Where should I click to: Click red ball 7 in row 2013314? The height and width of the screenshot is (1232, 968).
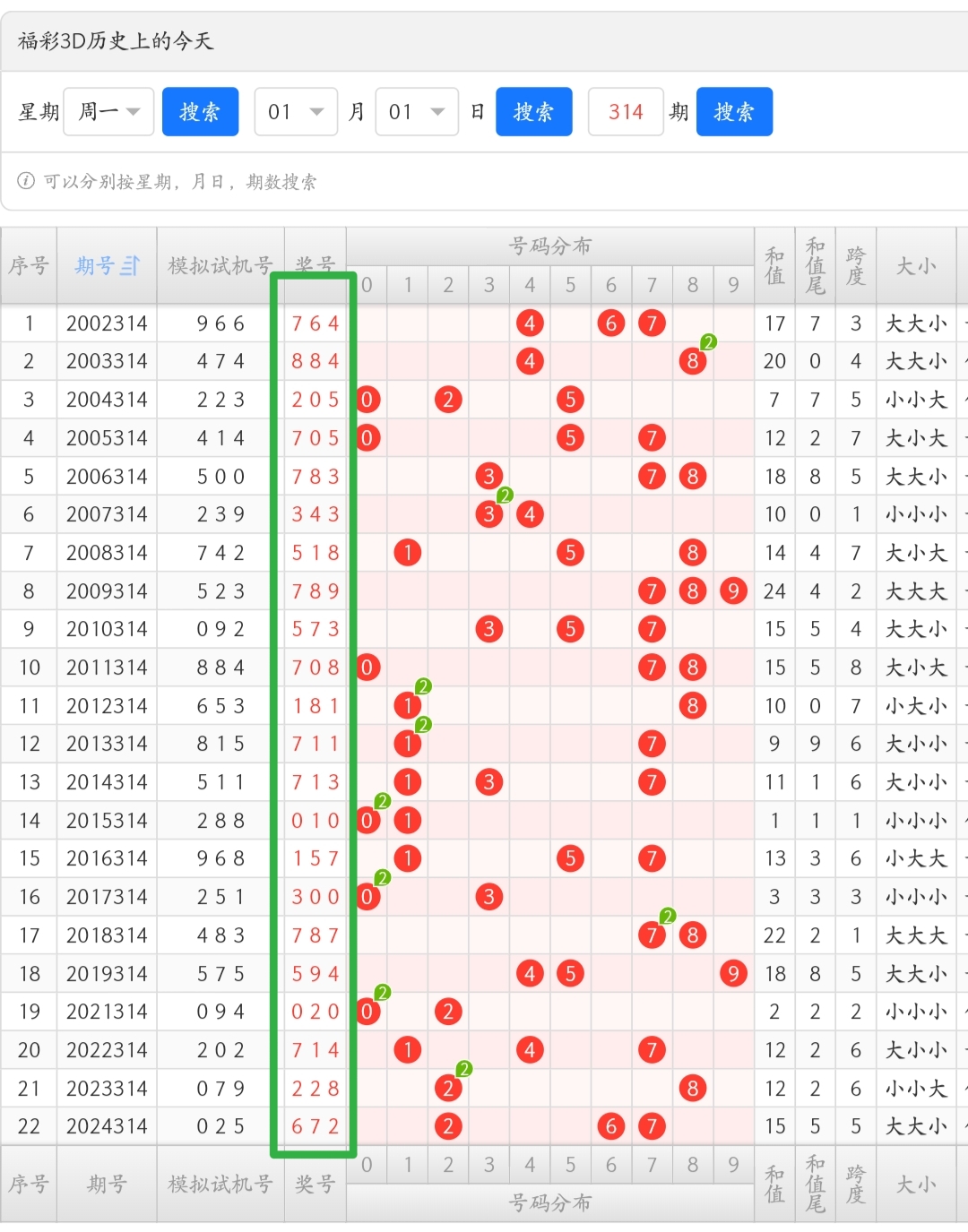[x=652, y=744]
